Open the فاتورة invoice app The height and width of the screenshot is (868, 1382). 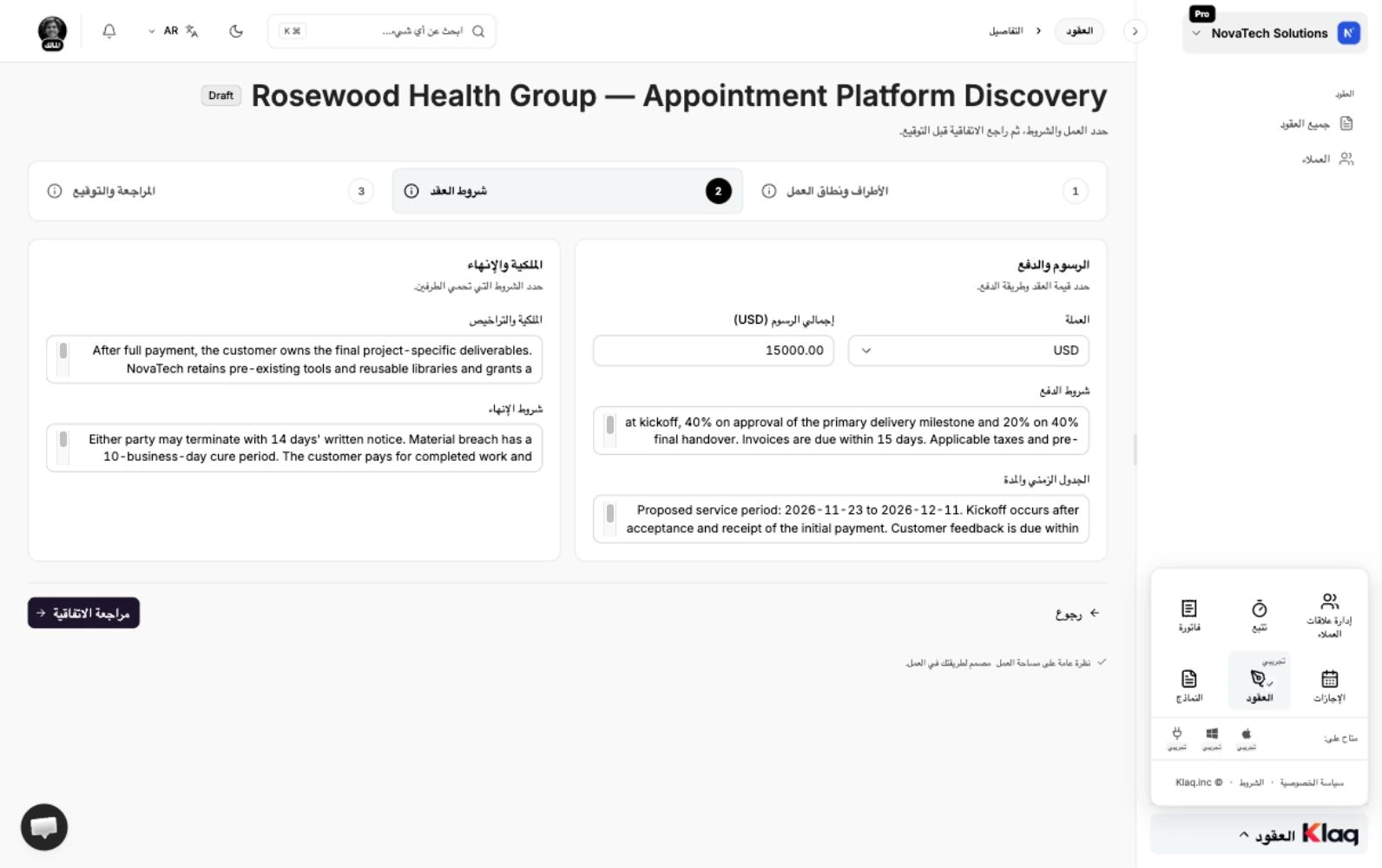(x=1189, y=615)
